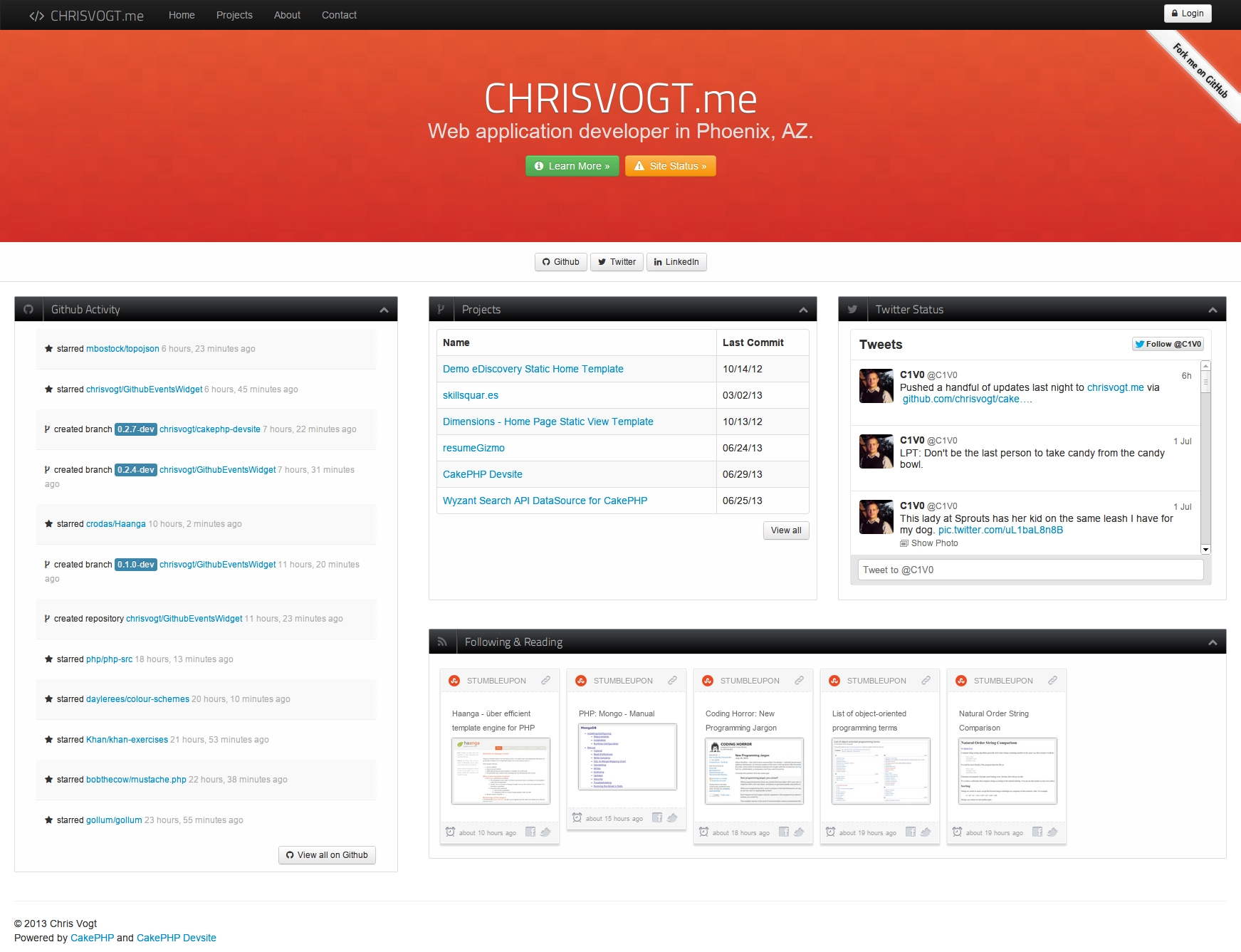Image resolution: width=1241 pixels, height=952 pixels.
Task: Share Natural Order String card on Twitter
Action: (1052, 832)
